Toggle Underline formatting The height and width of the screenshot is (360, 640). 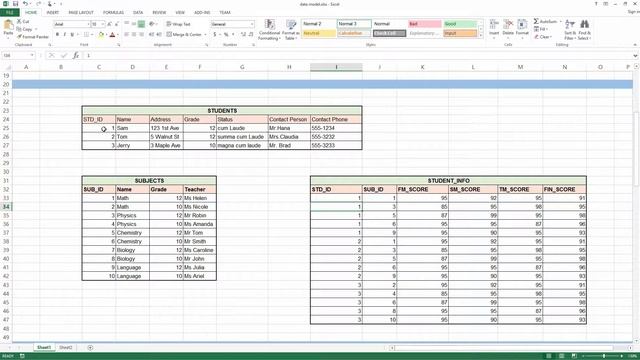72,35
